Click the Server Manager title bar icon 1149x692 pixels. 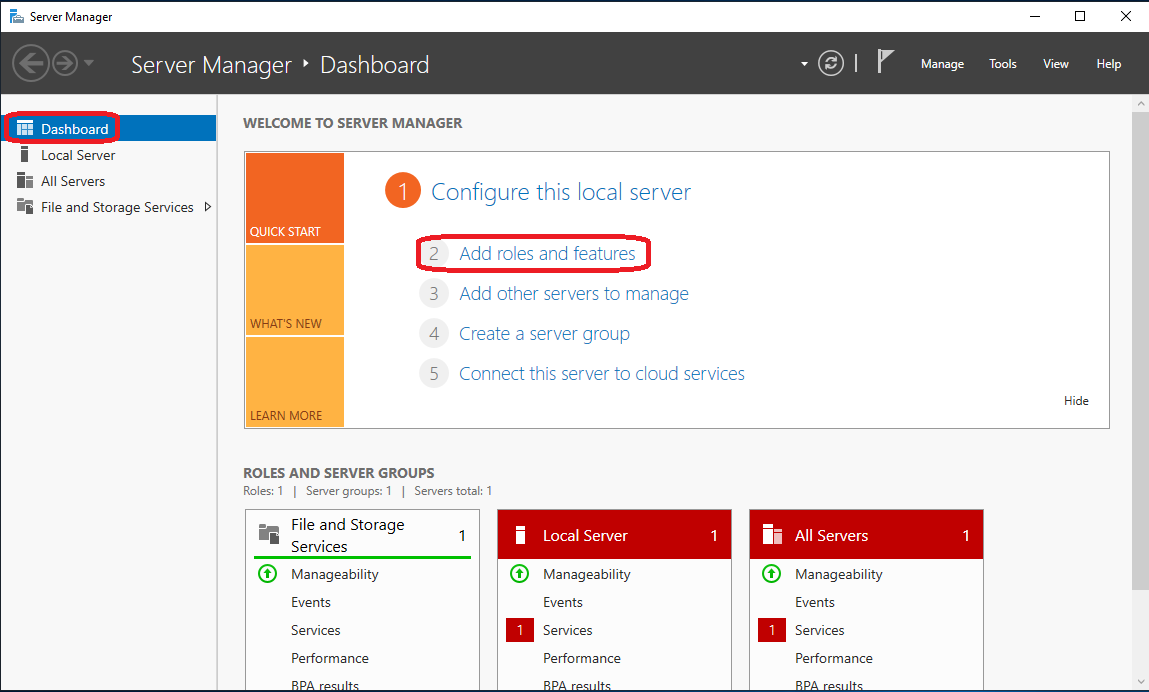tap(14, 16)
